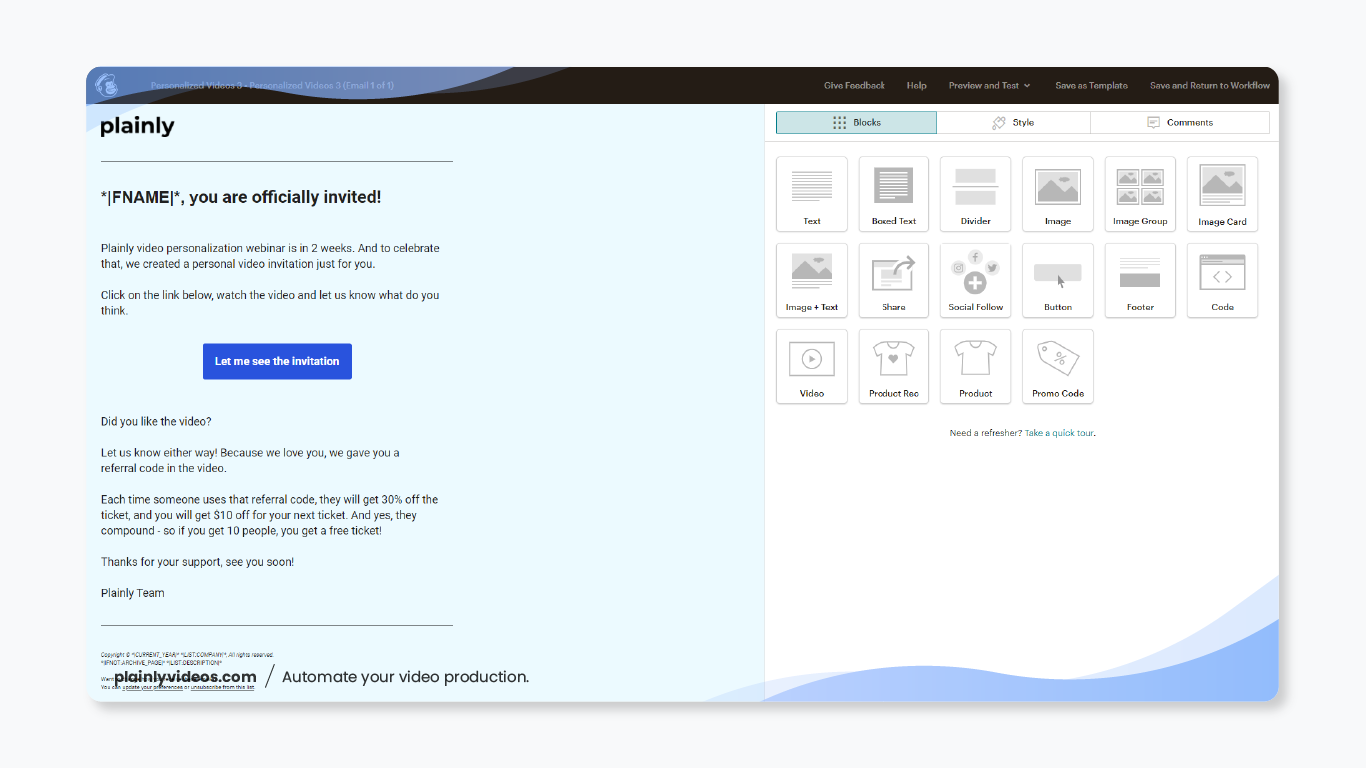Click the unsubscribe from this list link
Screen dimensions: 1366x768
[x=222, y=688]
